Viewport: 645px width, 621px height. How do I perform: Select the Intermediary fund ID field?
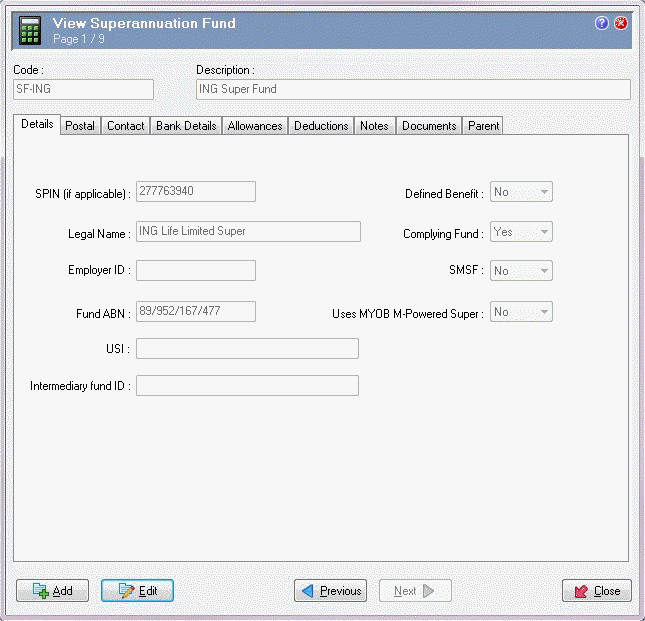pos(247,386)
